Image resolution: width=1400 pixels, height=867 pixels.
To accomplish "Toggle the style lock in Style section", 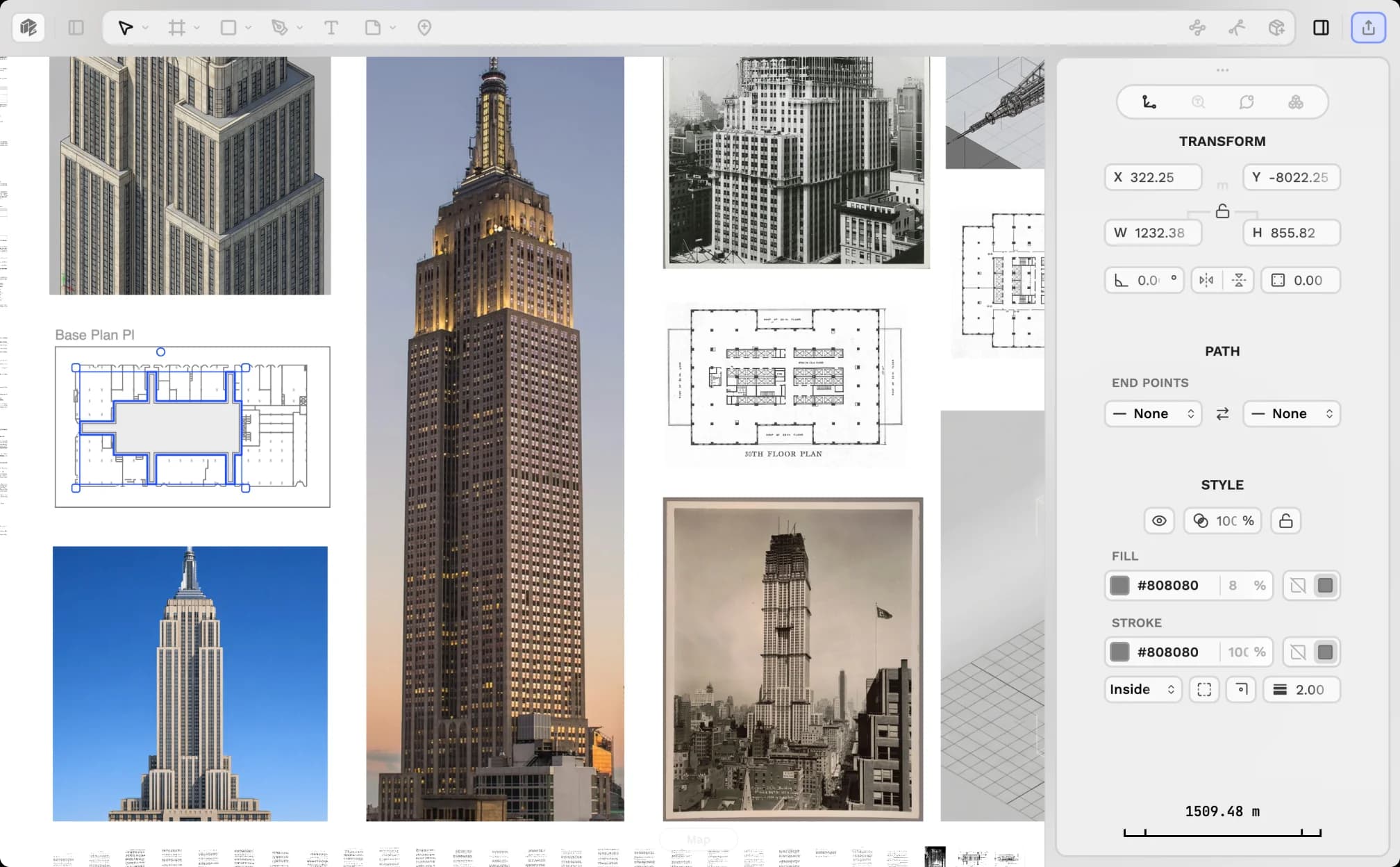I will coord(1285,520).
